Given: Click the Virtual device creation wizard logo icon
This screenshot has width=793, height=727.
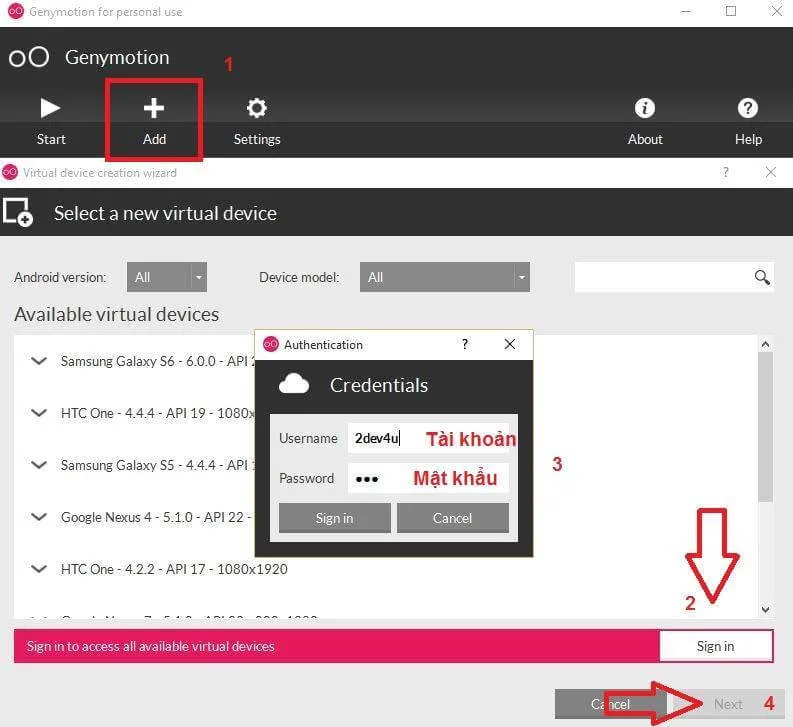Looking at the screenshot, I should click(10, 172).
